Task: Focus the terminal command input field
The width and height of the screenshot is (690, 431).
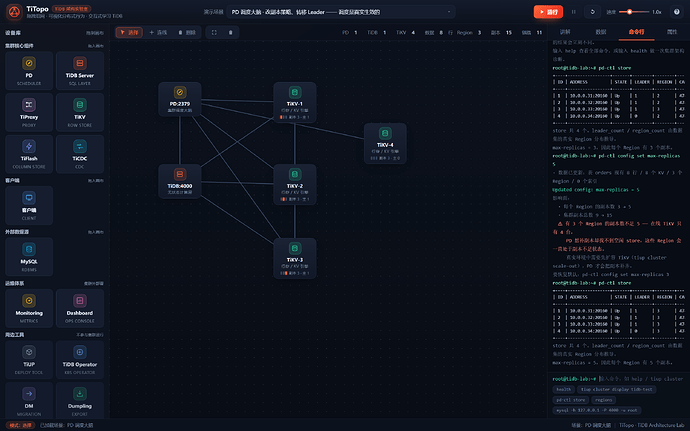Action: coord(641,379)
